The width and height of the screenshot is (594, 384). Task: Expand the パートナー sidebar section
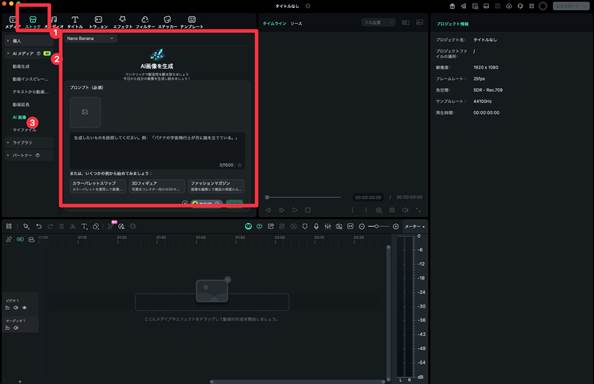click(29, 155)
